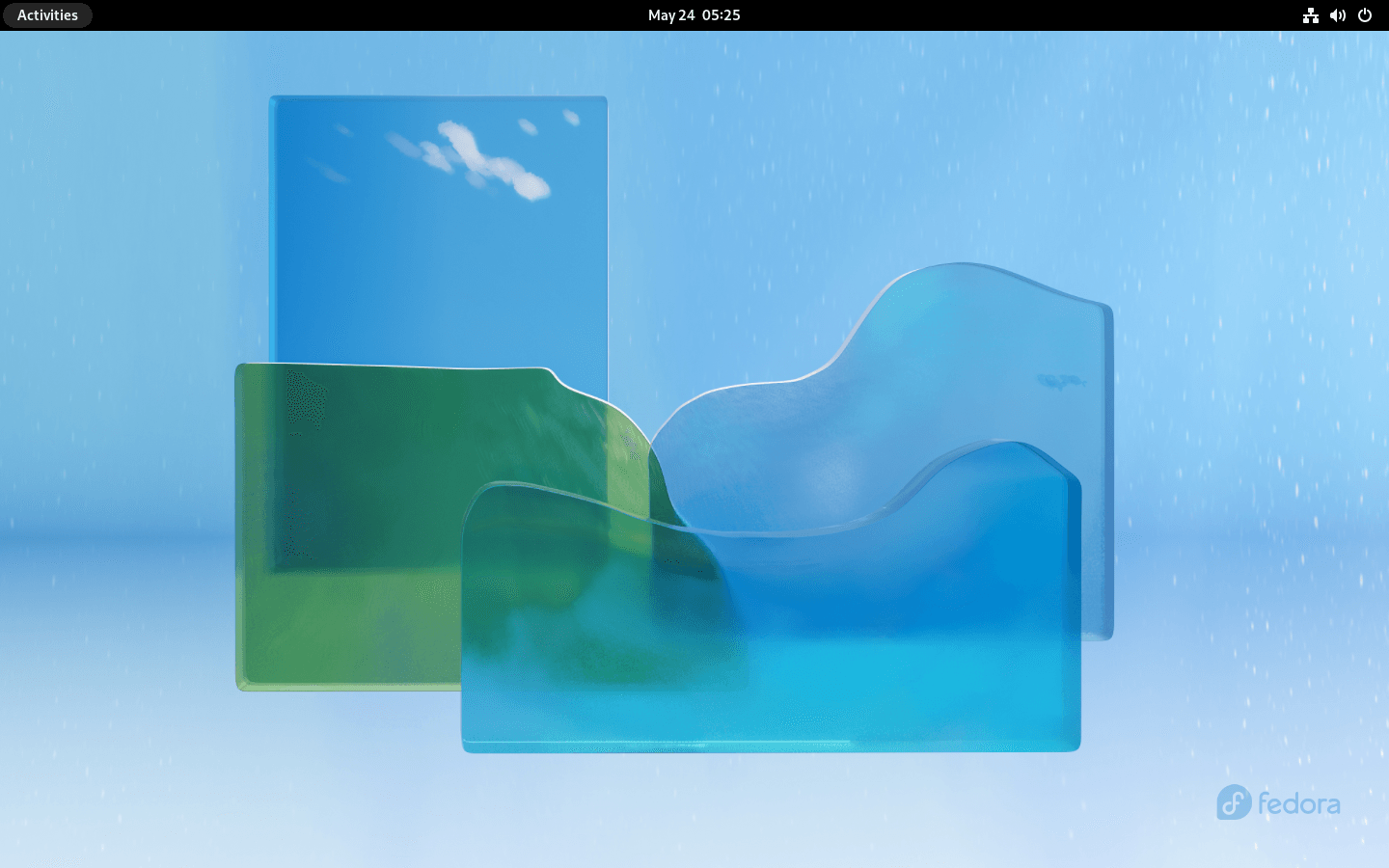Click the wired network status icon

click(x=1311, y=15)
